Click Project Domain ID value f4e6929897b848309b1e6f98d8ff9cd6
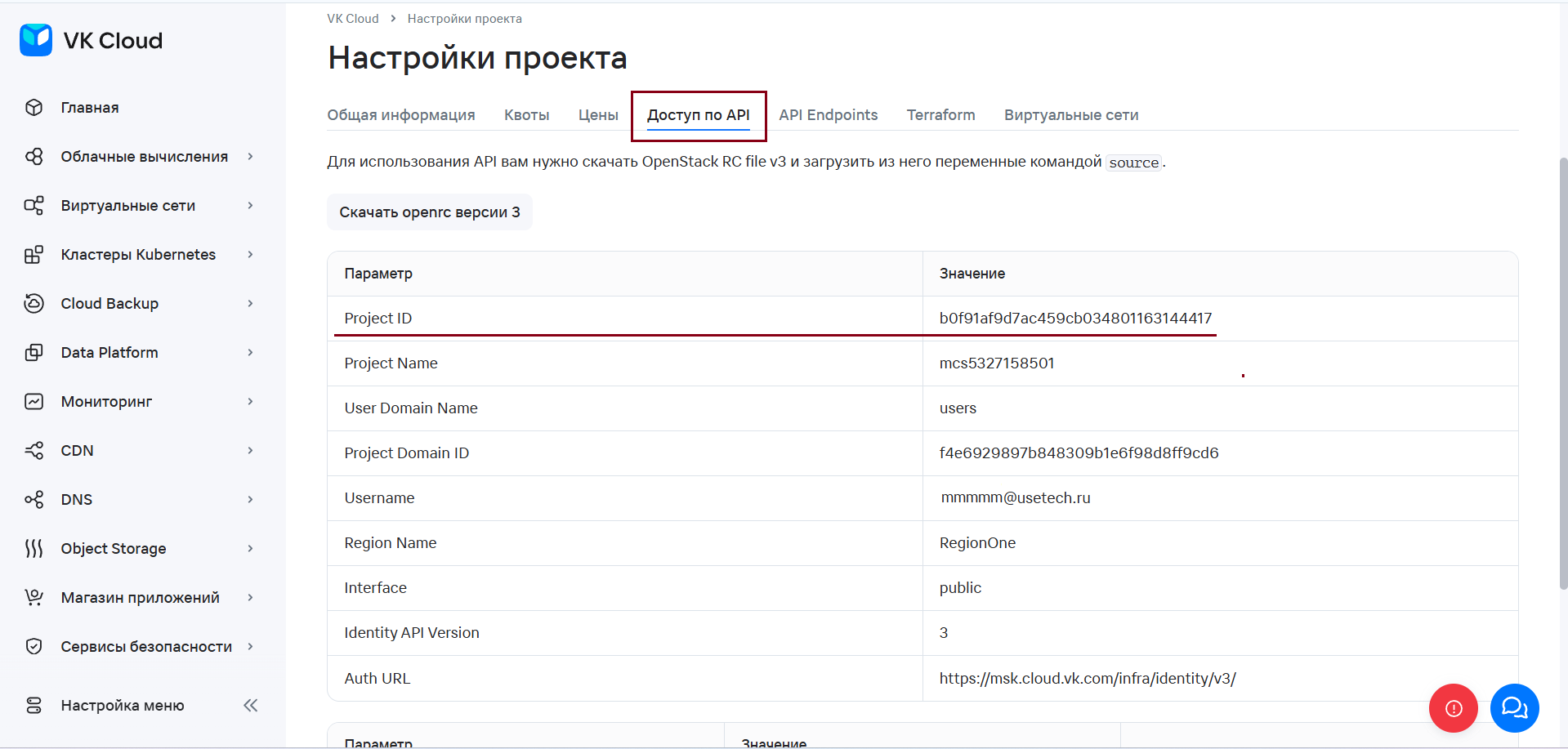Viewport: 1568px width, 749px height. (1079, 453)
